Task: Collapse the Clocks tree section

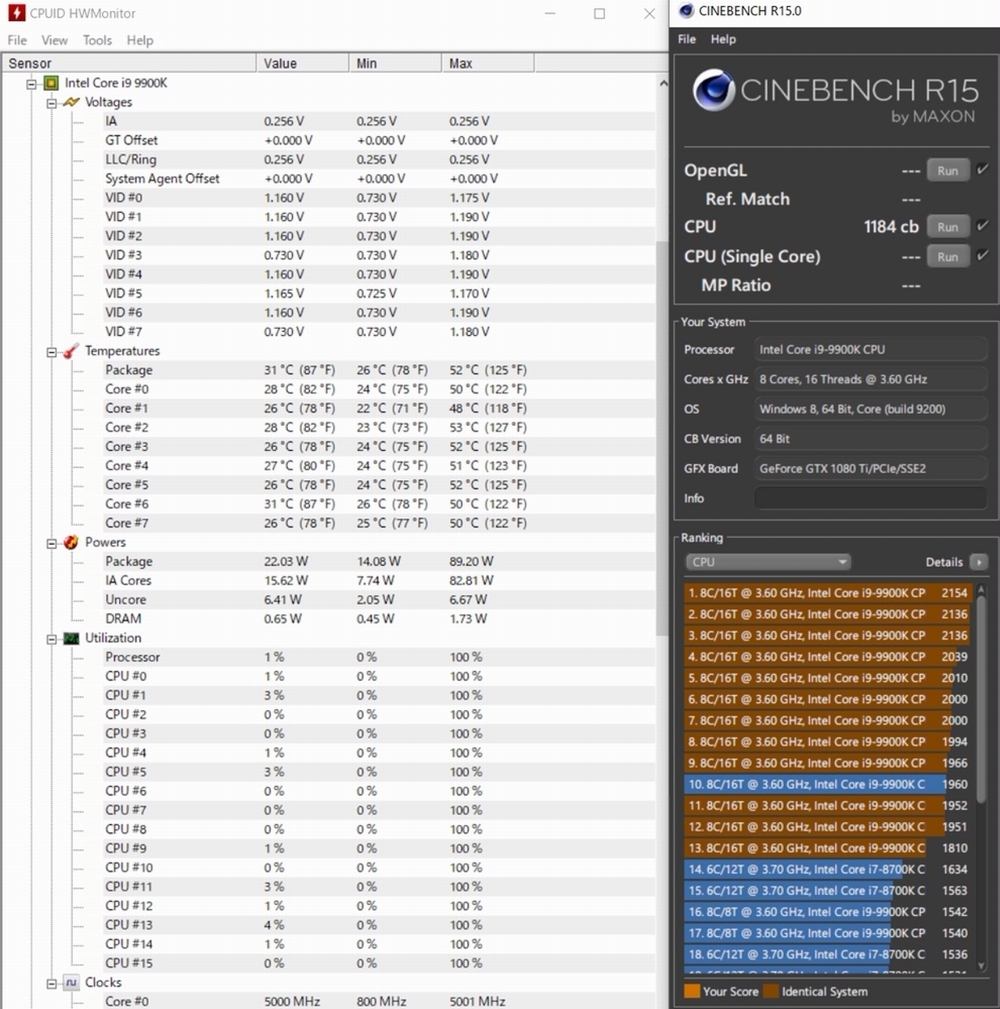Action: point(51,984)
